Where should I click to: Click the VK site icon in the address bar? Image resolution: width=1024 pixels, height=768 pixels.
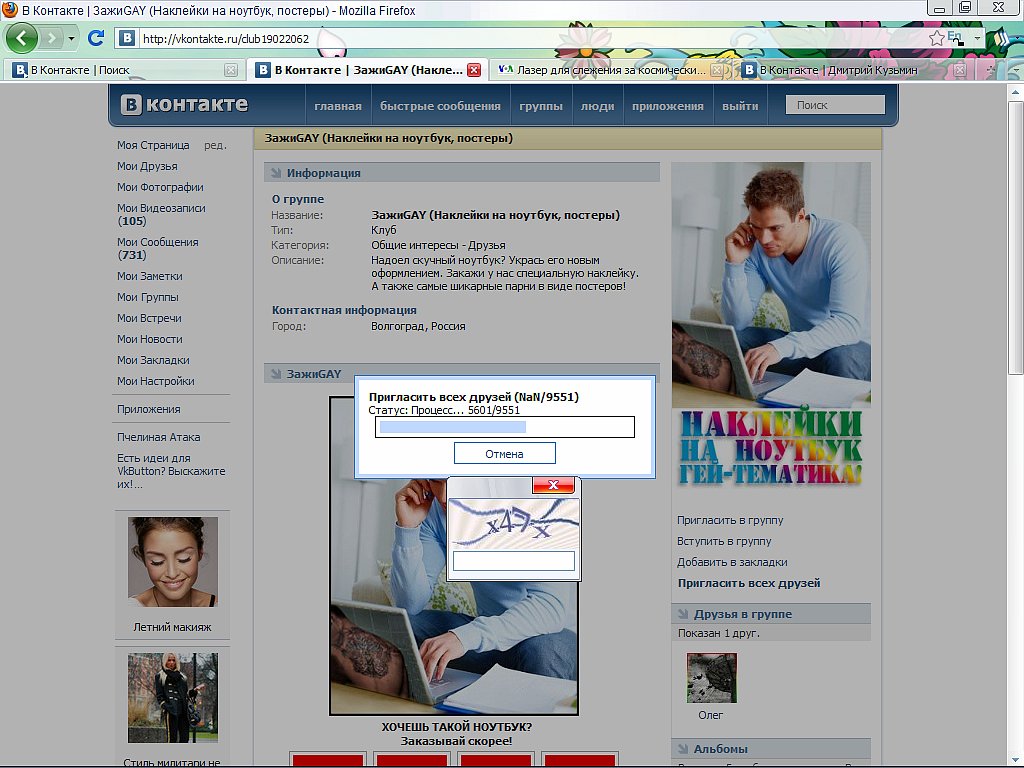coord(127,39)
